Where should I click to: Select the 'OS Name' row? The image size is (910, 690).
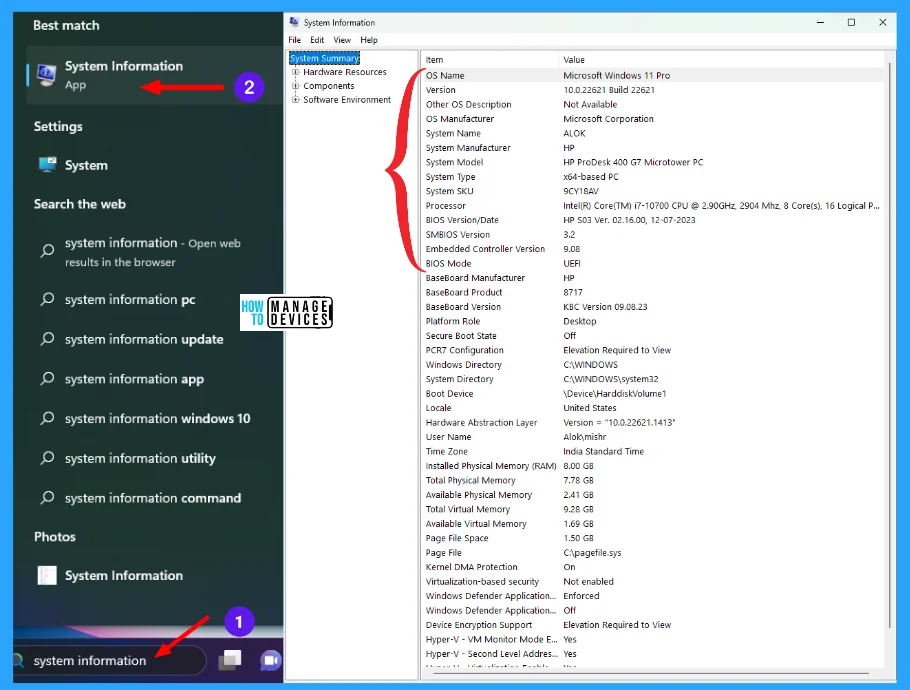coord(653,75)
